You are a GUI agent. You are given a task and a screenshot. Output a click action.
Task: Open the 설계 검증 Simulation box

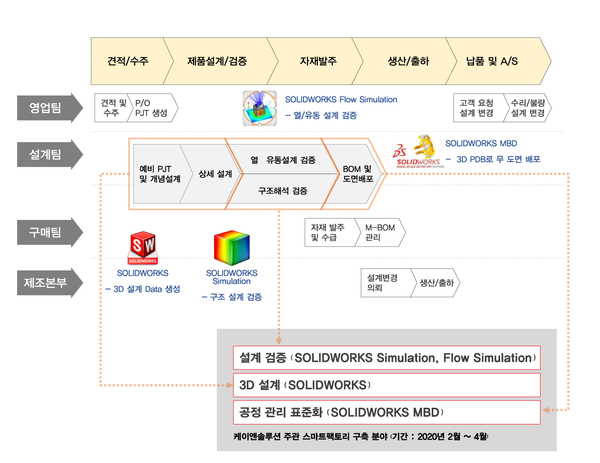tap(388, 357)
